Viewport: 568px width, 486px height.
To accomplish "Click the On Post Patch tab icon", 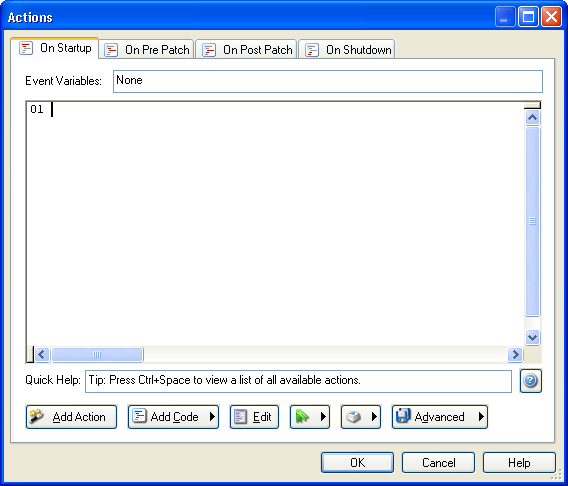I will (x=209, y=50).
